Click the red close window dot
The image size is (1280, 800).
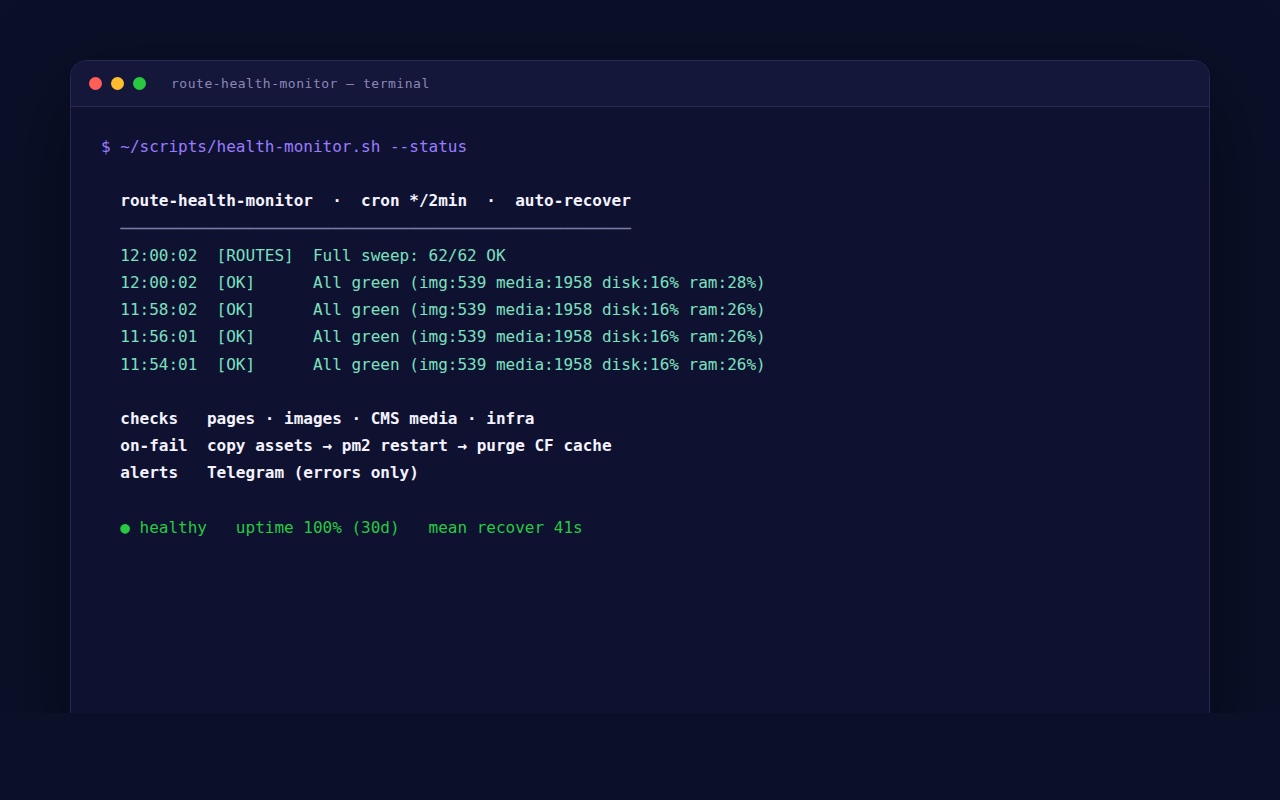(x=95, y=84)
